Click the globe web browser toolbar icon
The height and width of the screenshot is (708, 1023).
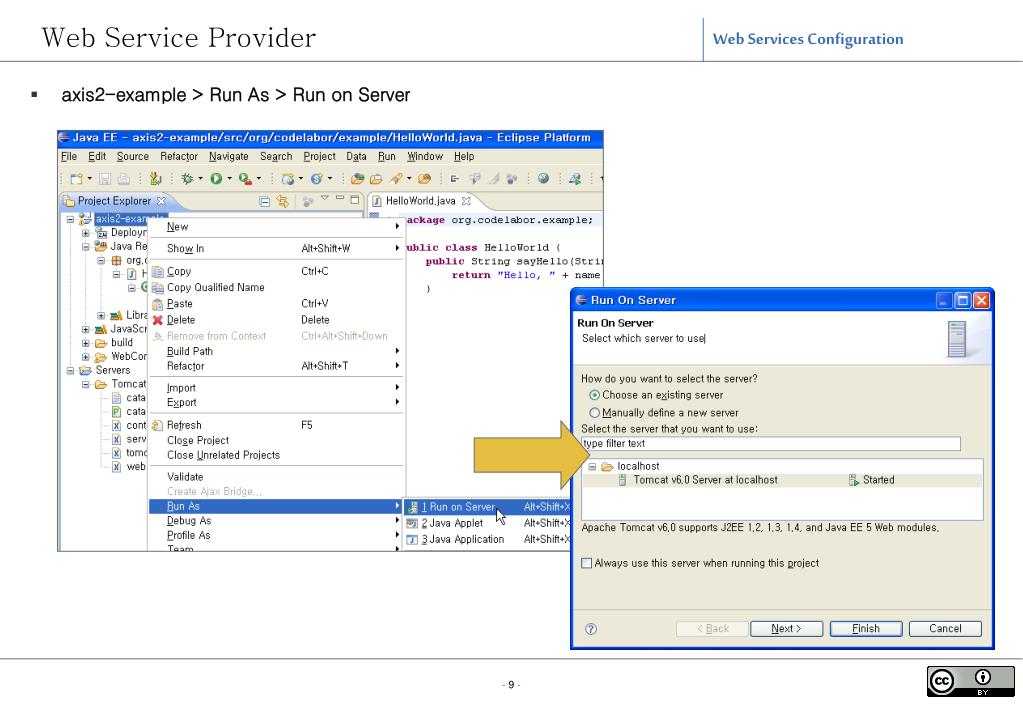(x=545, y=179)
